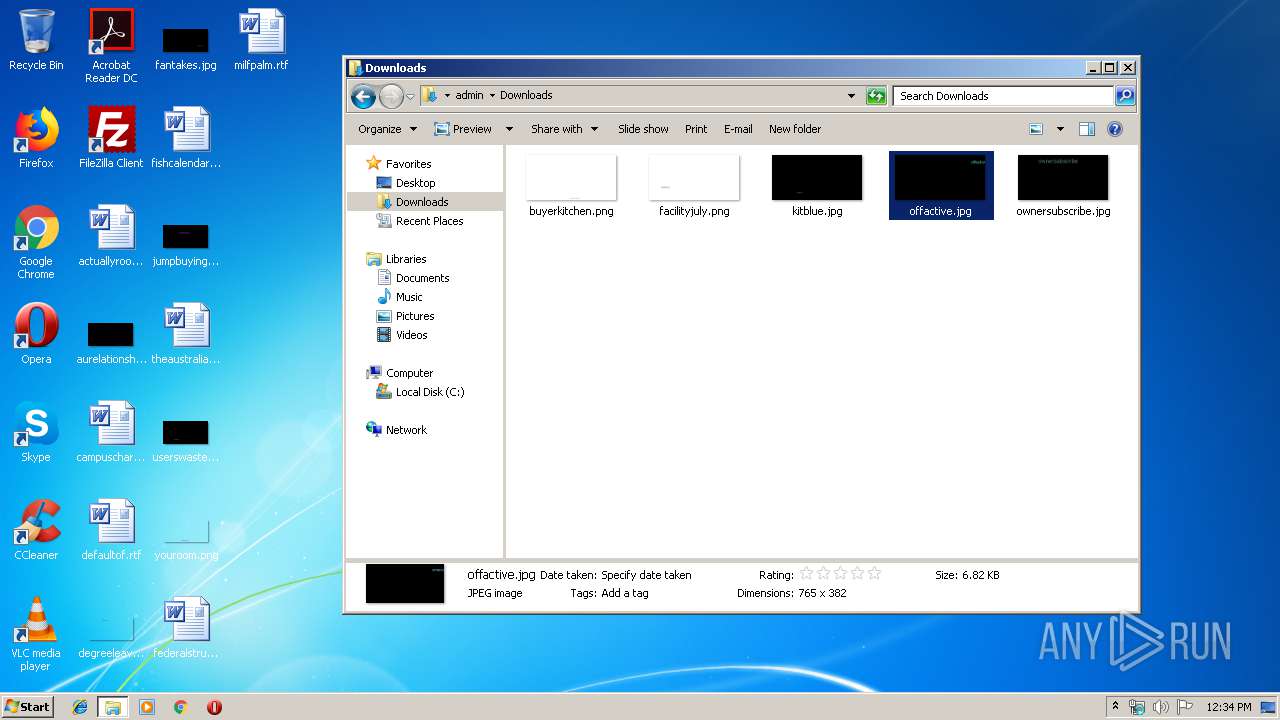
Task: Open recent pages dropdown near Forward
Action: pos(410,97)
